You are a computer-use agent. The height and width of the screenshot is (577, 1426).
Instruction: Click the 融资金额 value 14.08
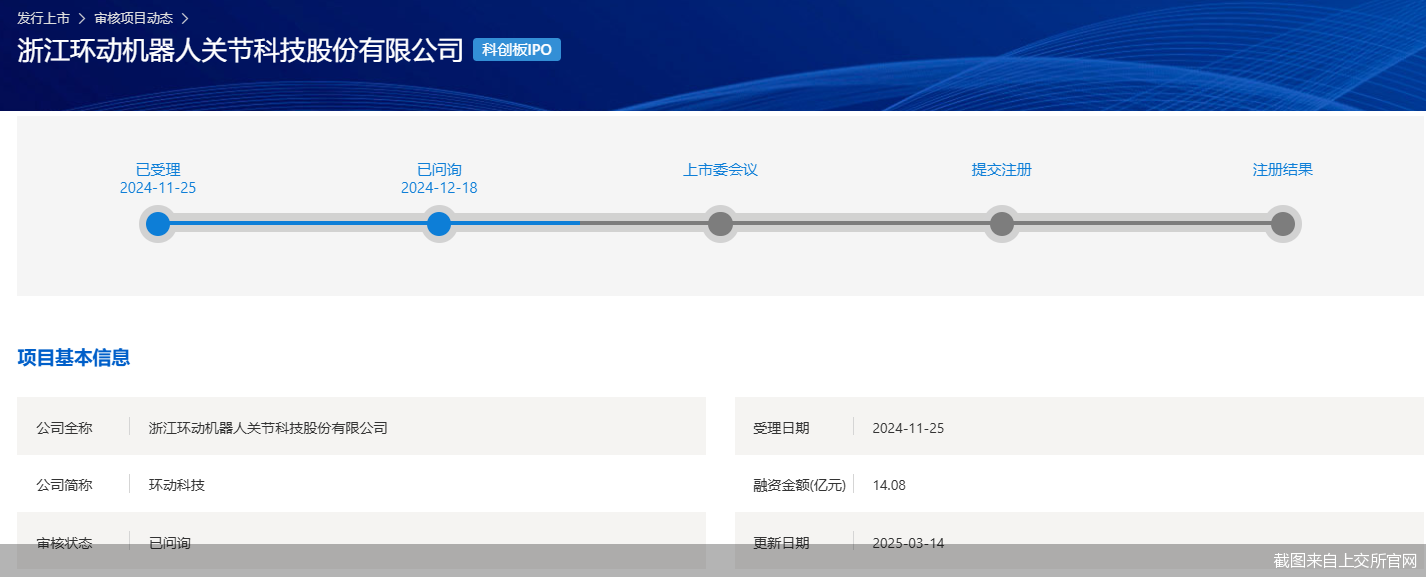pos(888,485)
